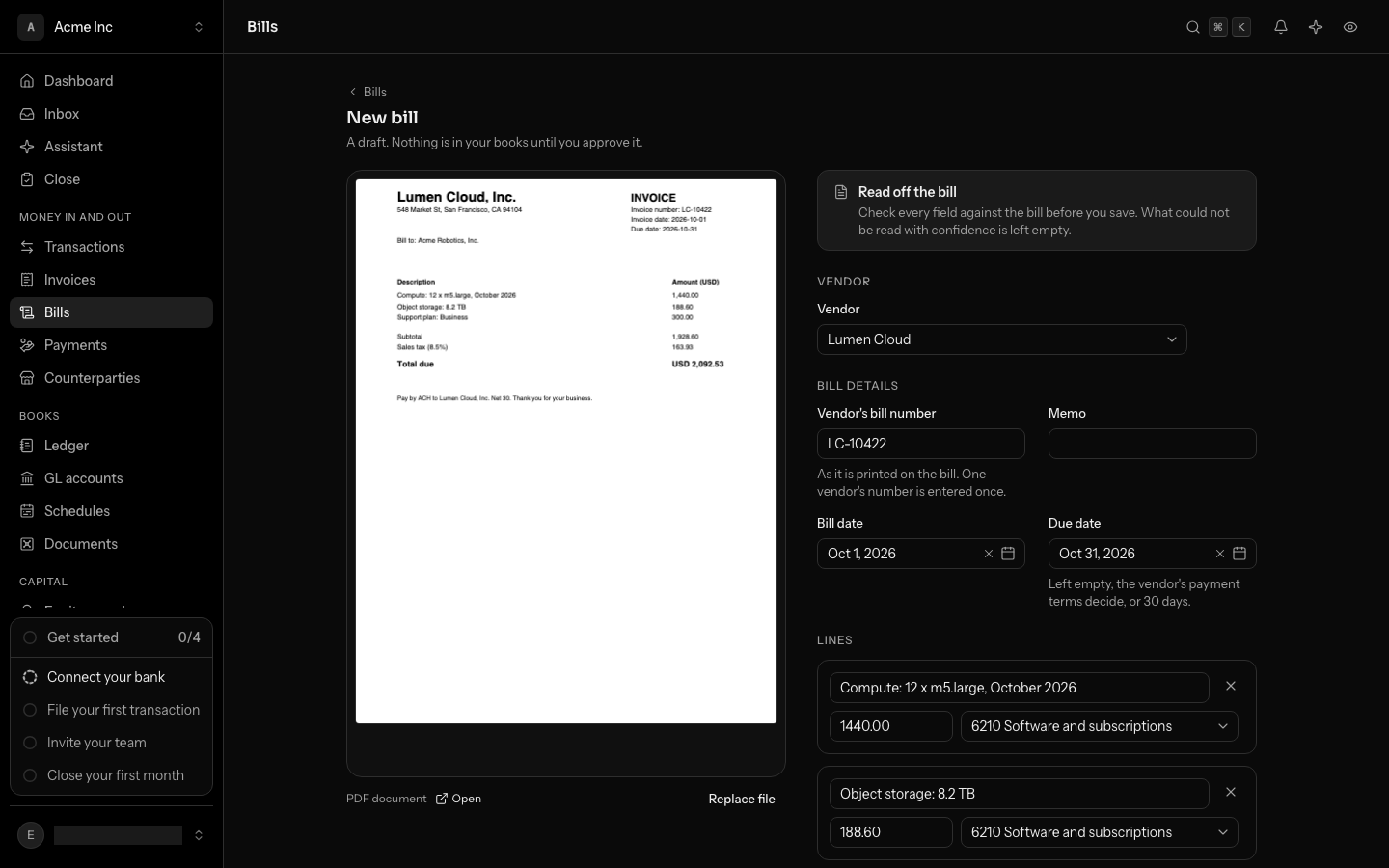
Task: Toggle the Get started checklist circle
Action: click(30, 637)
